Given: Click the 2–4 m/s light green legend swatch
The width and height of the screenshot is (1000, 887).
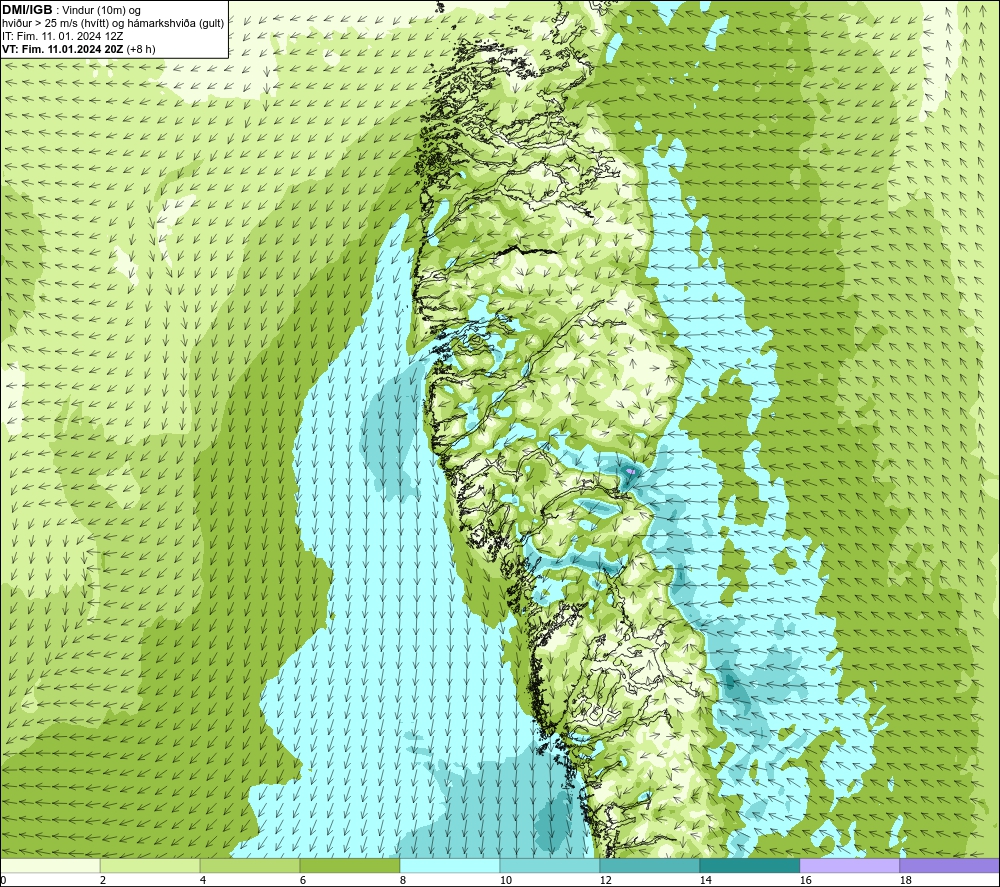Looking at the screenshot, I should [x=150, y=866].
